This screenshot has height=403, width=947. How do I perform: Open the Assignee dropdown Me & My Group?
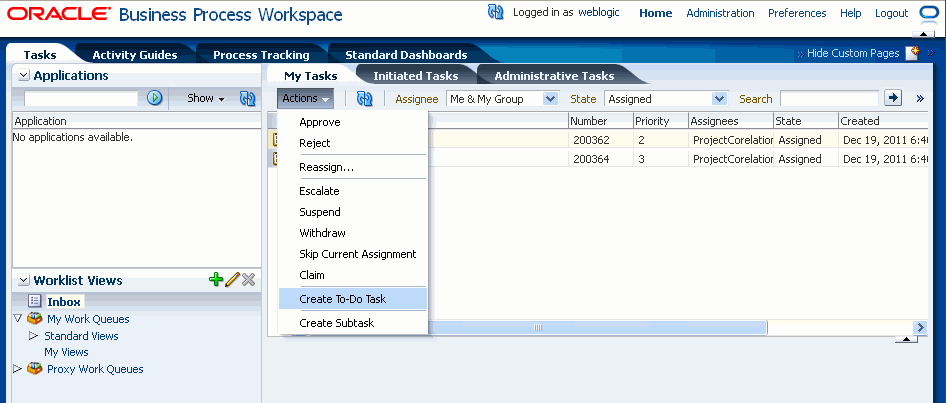pyautogui.click(x=502, y=99)
